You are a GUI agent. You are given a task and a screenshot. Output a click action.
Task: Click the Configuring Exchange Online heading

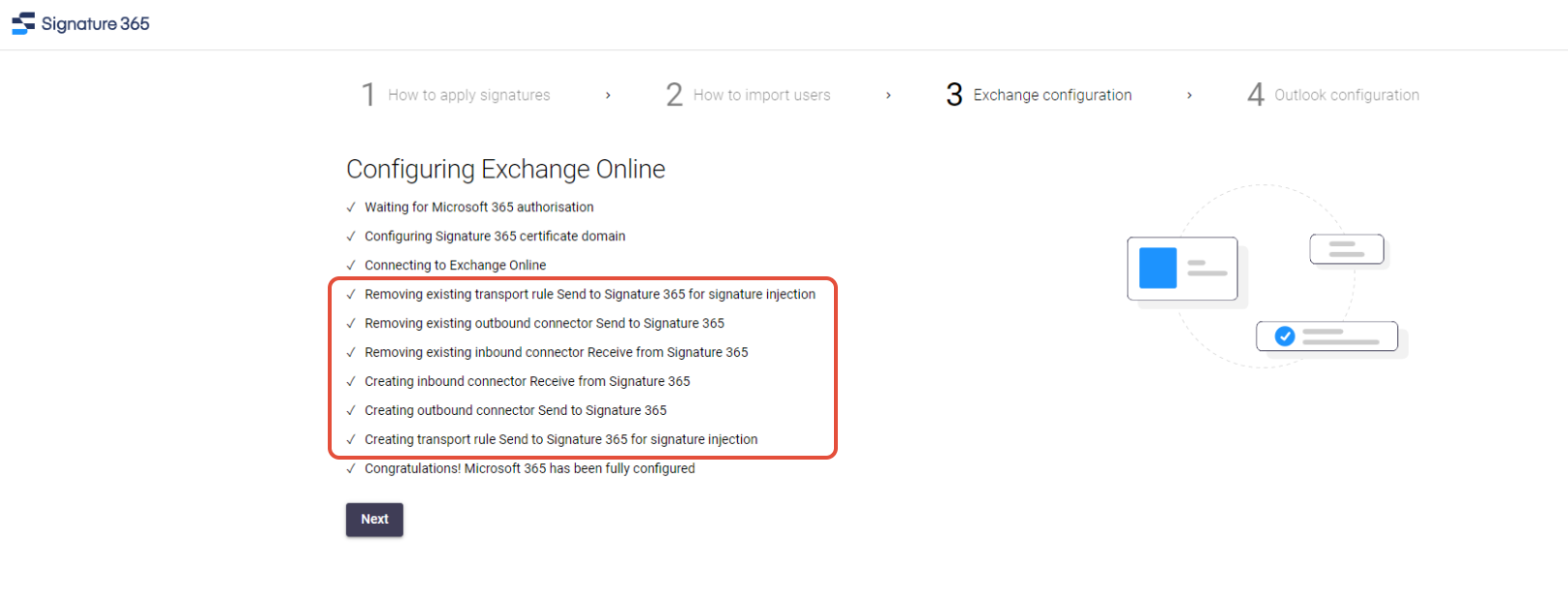pos(505,170)
